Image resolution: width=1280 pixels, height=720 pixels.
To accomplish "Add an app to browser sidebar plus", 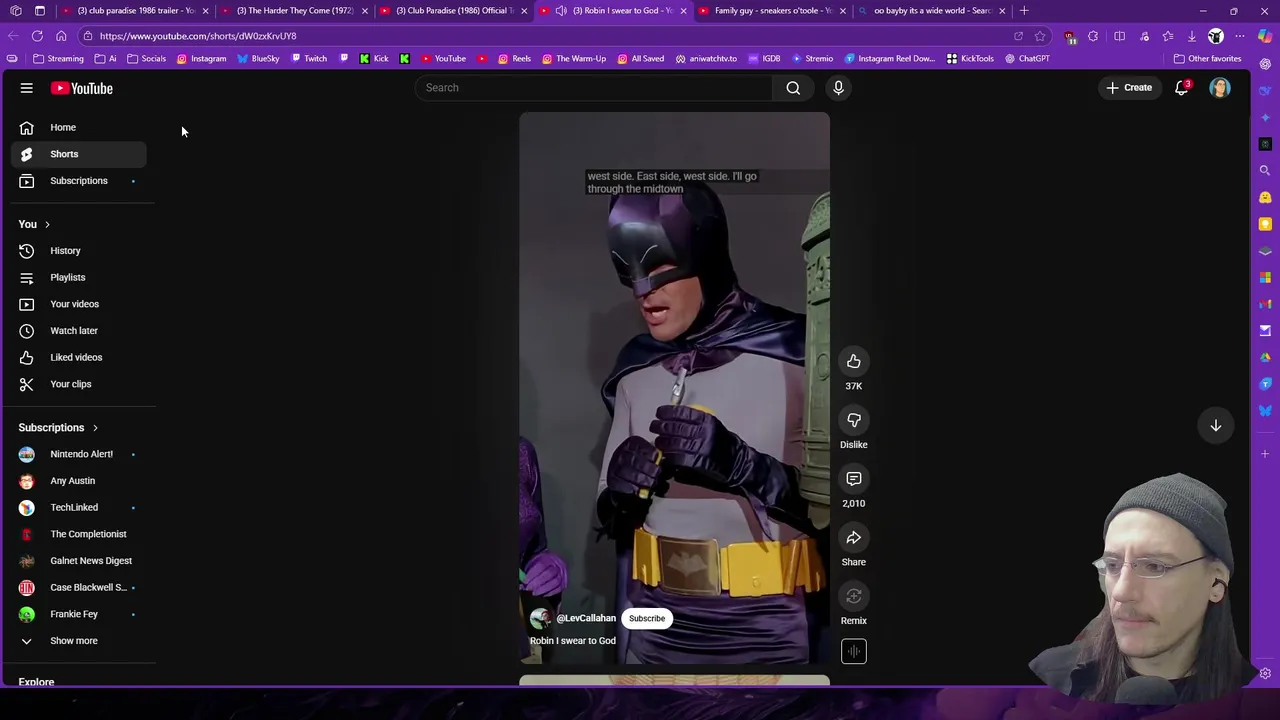I will [1265, 454].
